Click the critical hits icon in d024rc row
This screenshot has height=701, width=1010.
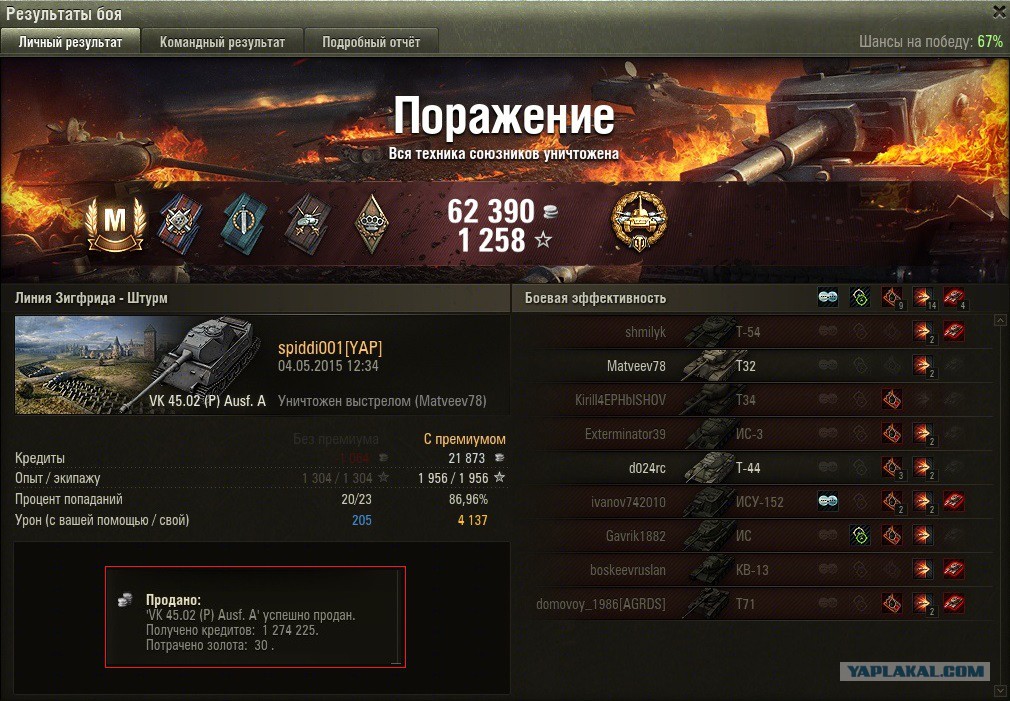892,468
